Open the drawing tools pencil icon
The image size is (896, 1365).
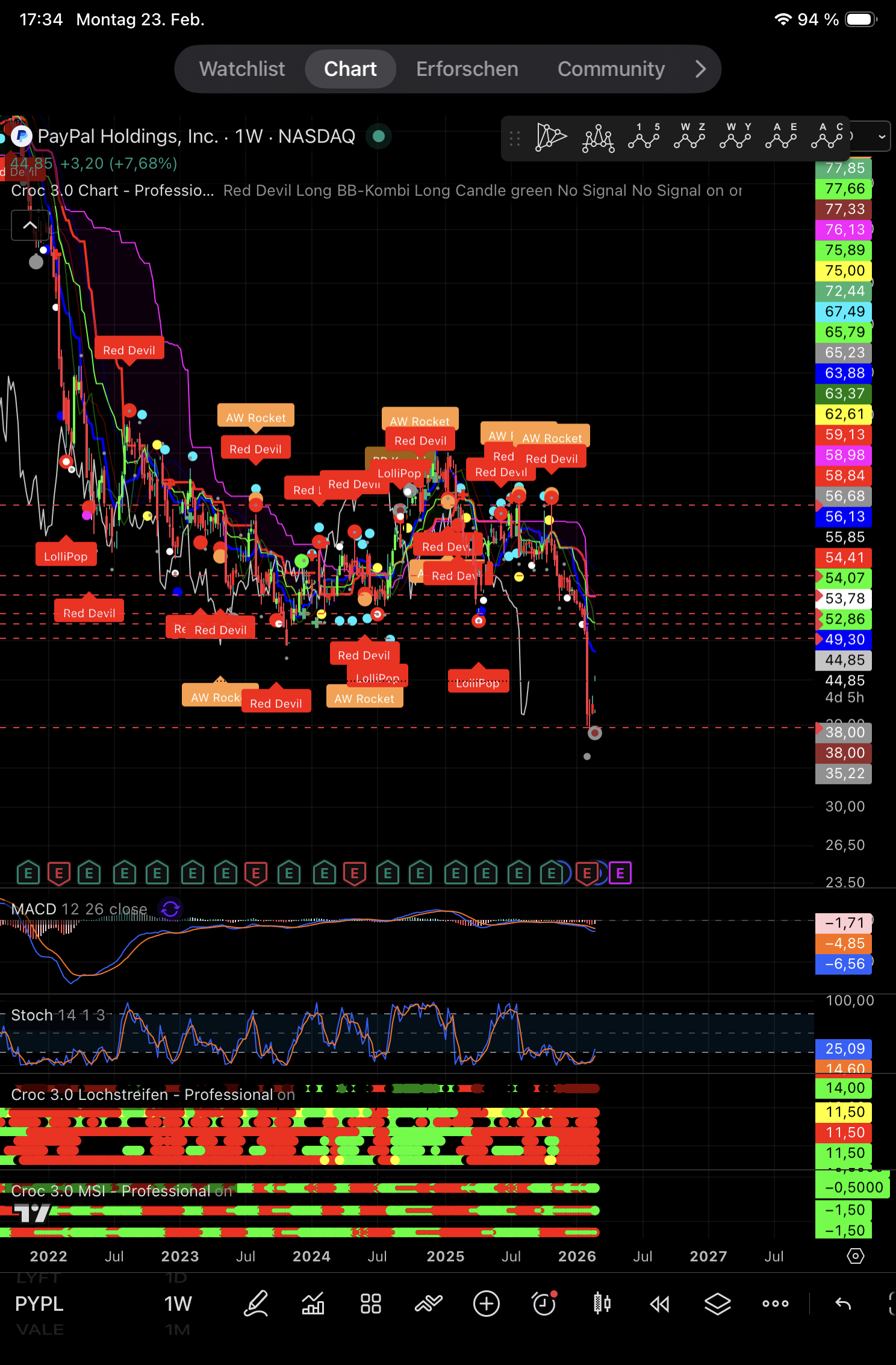256,1304
